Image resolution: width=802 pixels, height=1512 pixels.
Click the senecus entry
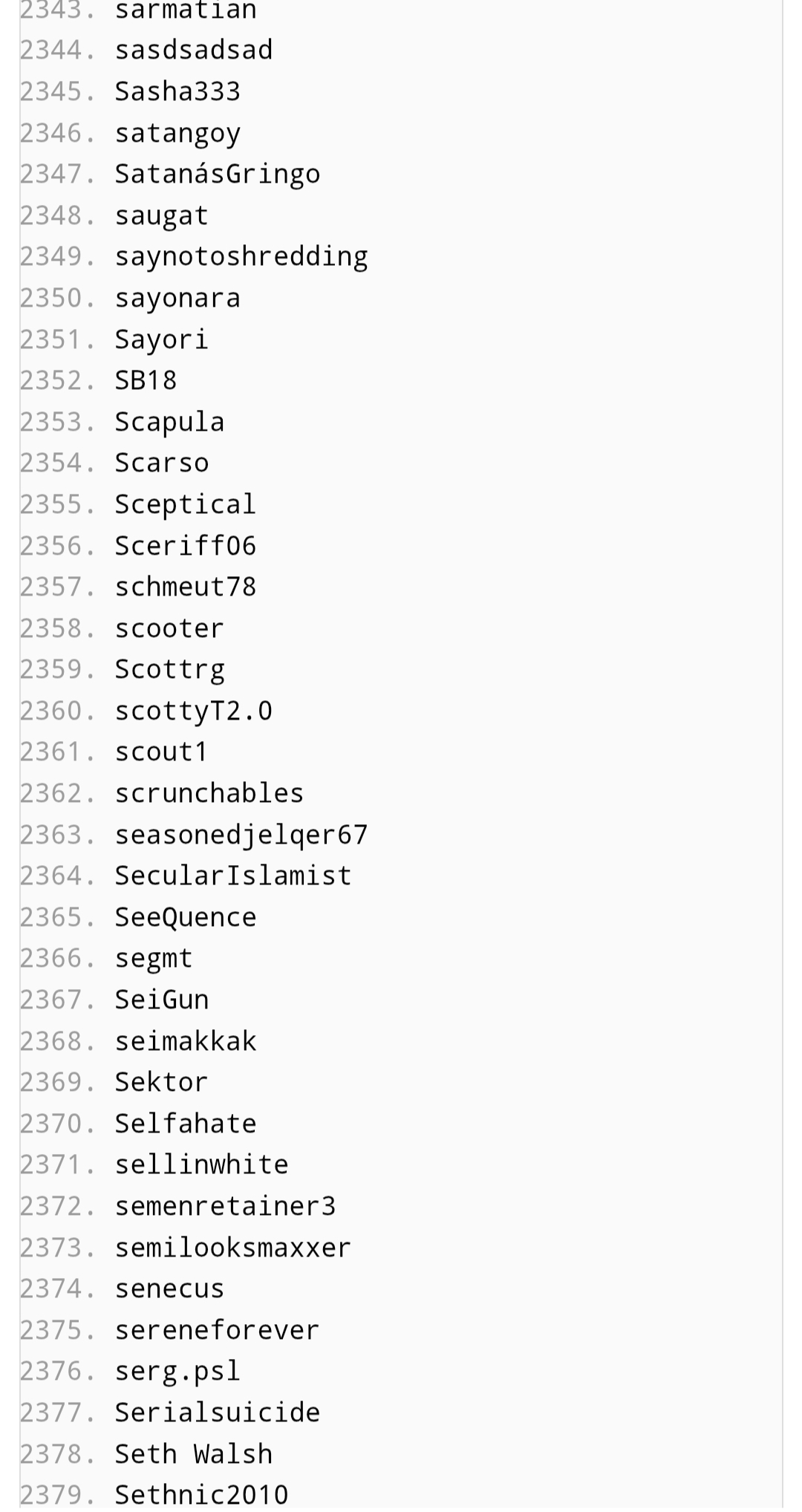(169, 1288)
